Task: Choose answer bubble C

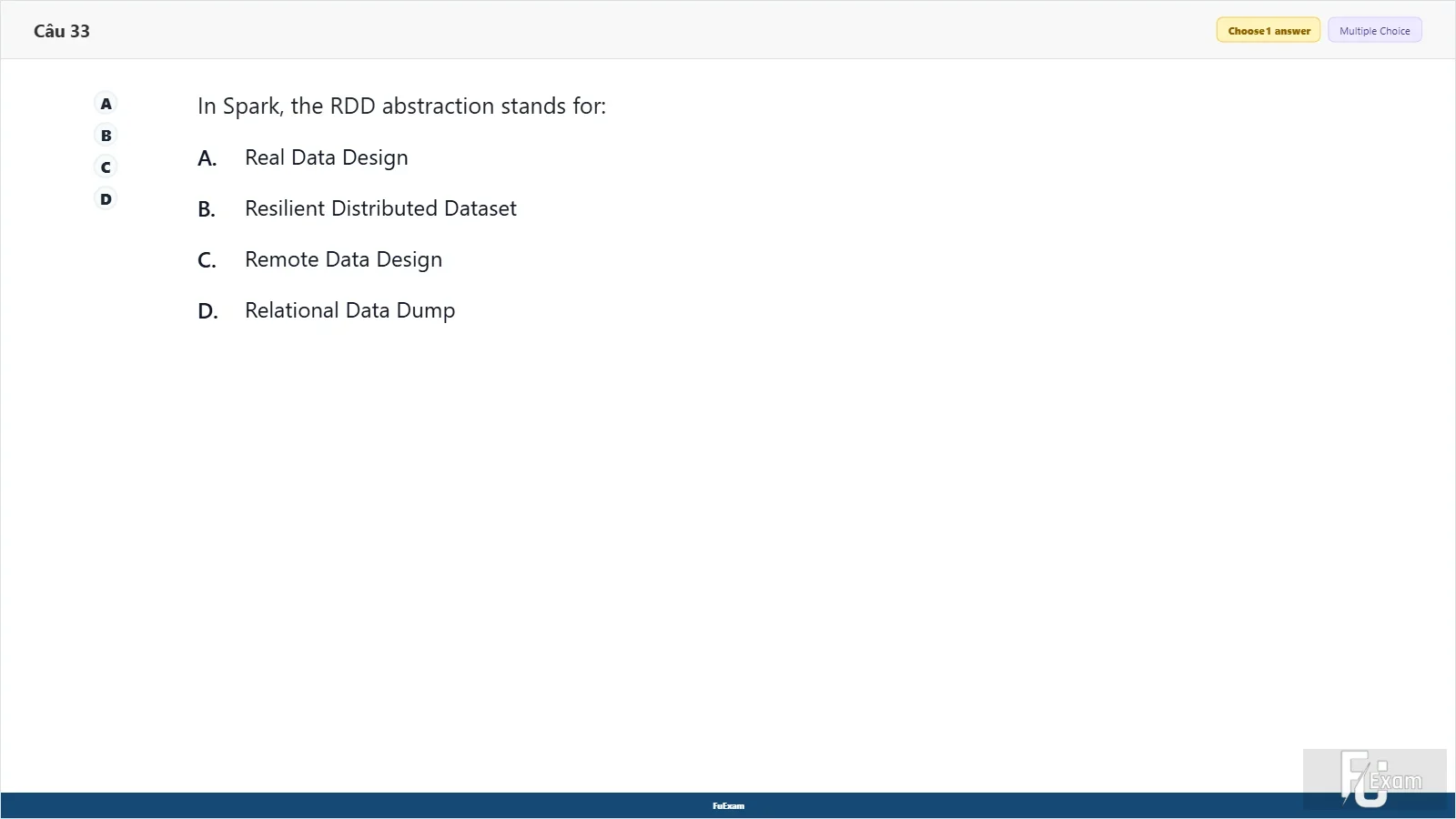Action: coord(106,167)
